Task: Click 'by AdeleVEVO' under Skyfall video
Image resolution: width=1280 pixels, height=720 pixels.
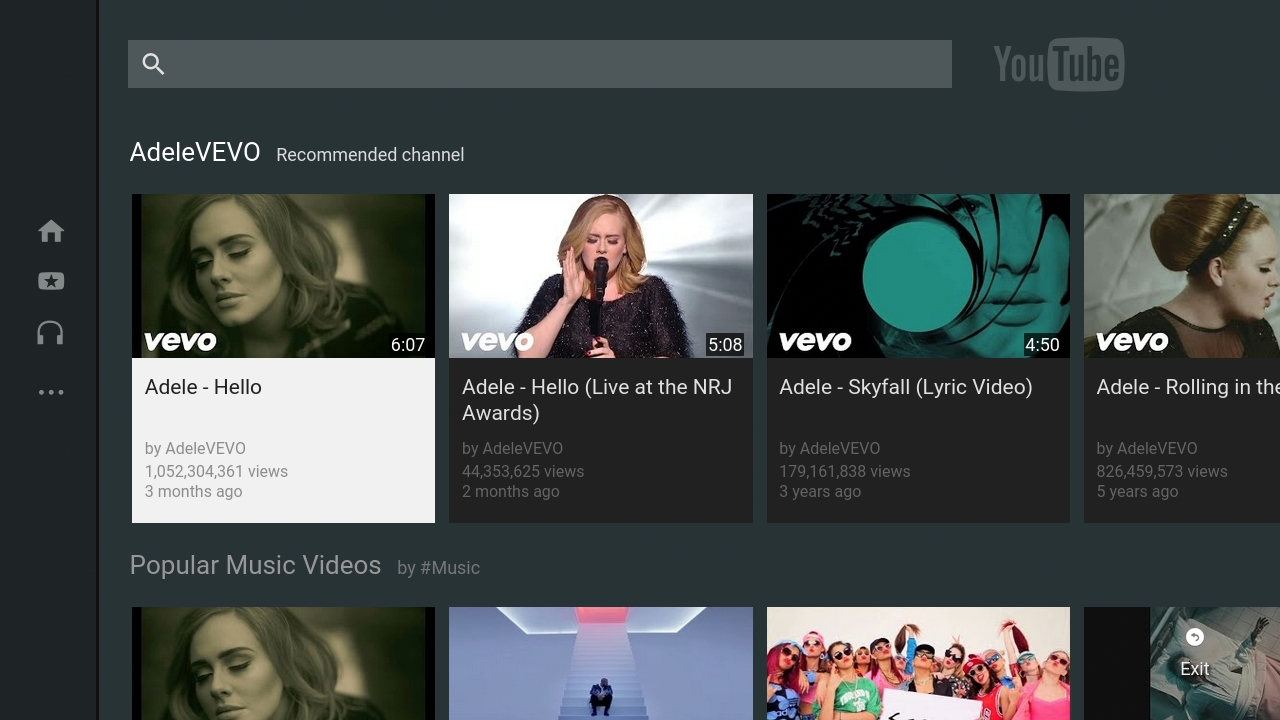Action: click(x=830, y=448)
